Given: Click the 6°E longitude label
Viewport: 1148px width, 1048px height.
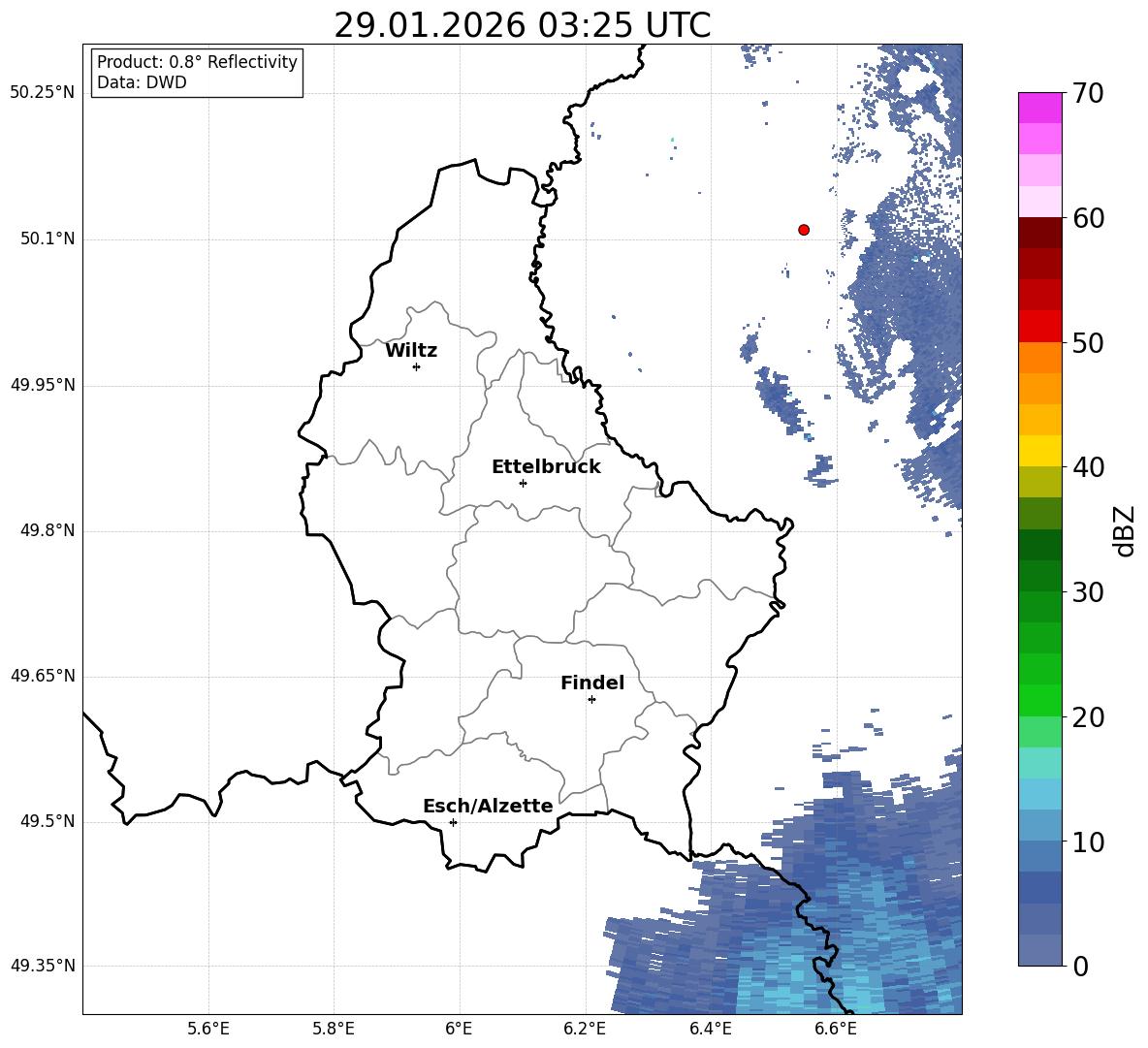Looking at the screenshot, I should pos(459,1029).
